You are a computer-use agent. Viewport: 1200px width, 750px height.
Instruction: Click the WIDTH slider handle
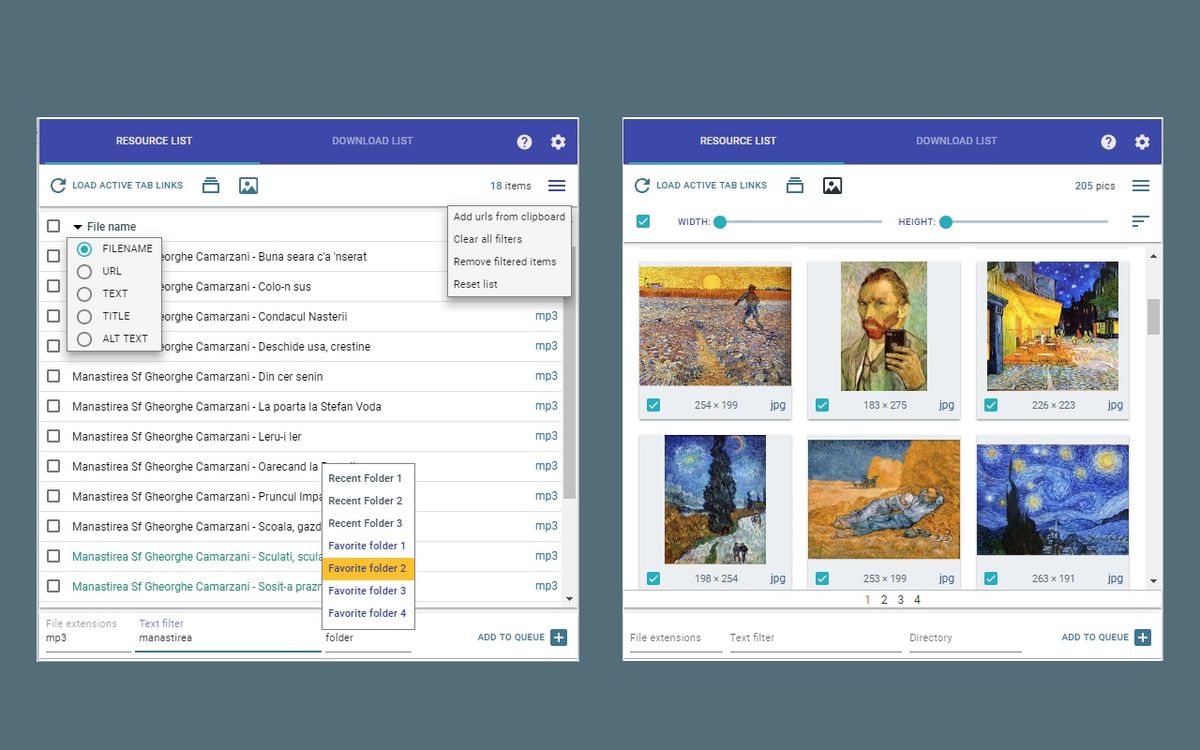[x=720, y=221]
